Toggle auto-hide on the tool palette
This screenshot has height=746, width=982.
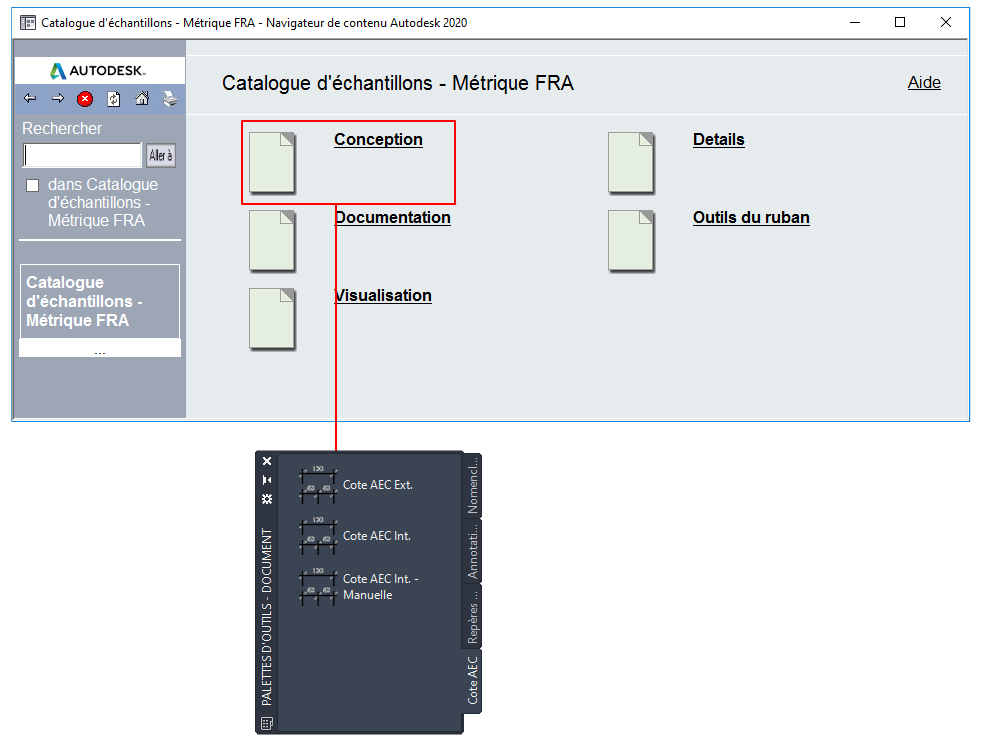pos(267,480)
